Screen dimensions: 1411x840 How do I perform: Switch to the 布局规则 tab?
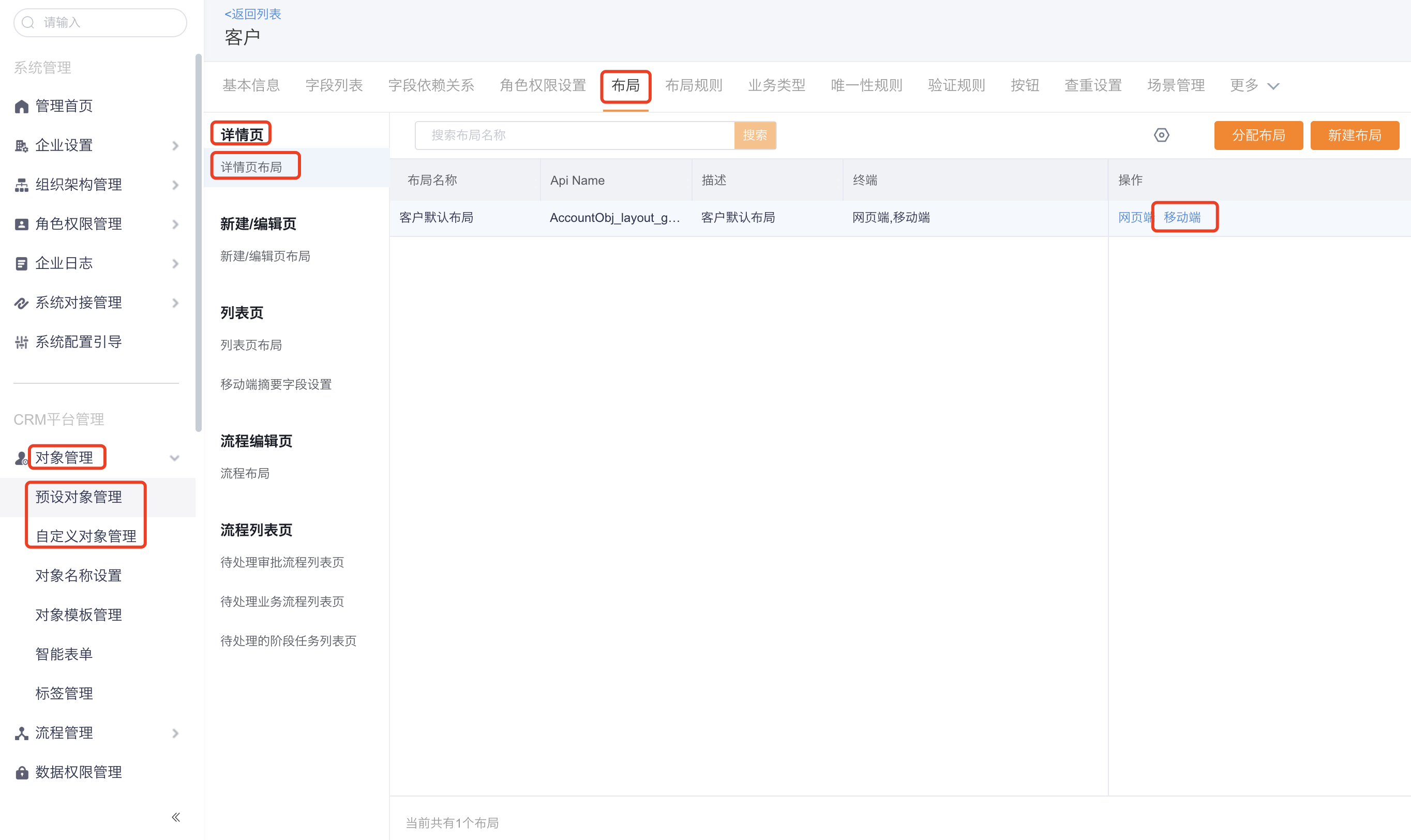694,85
